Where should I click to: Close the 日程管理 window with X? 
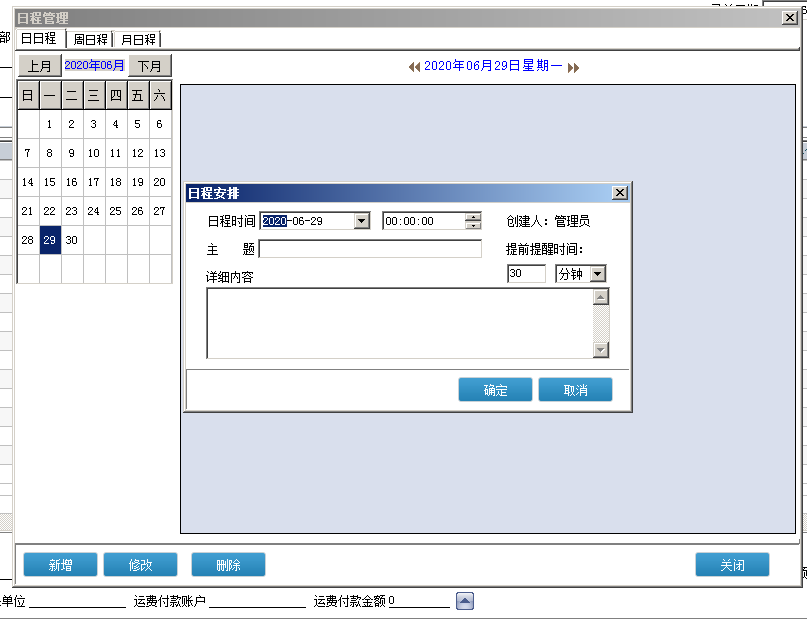tap(790, 17)
